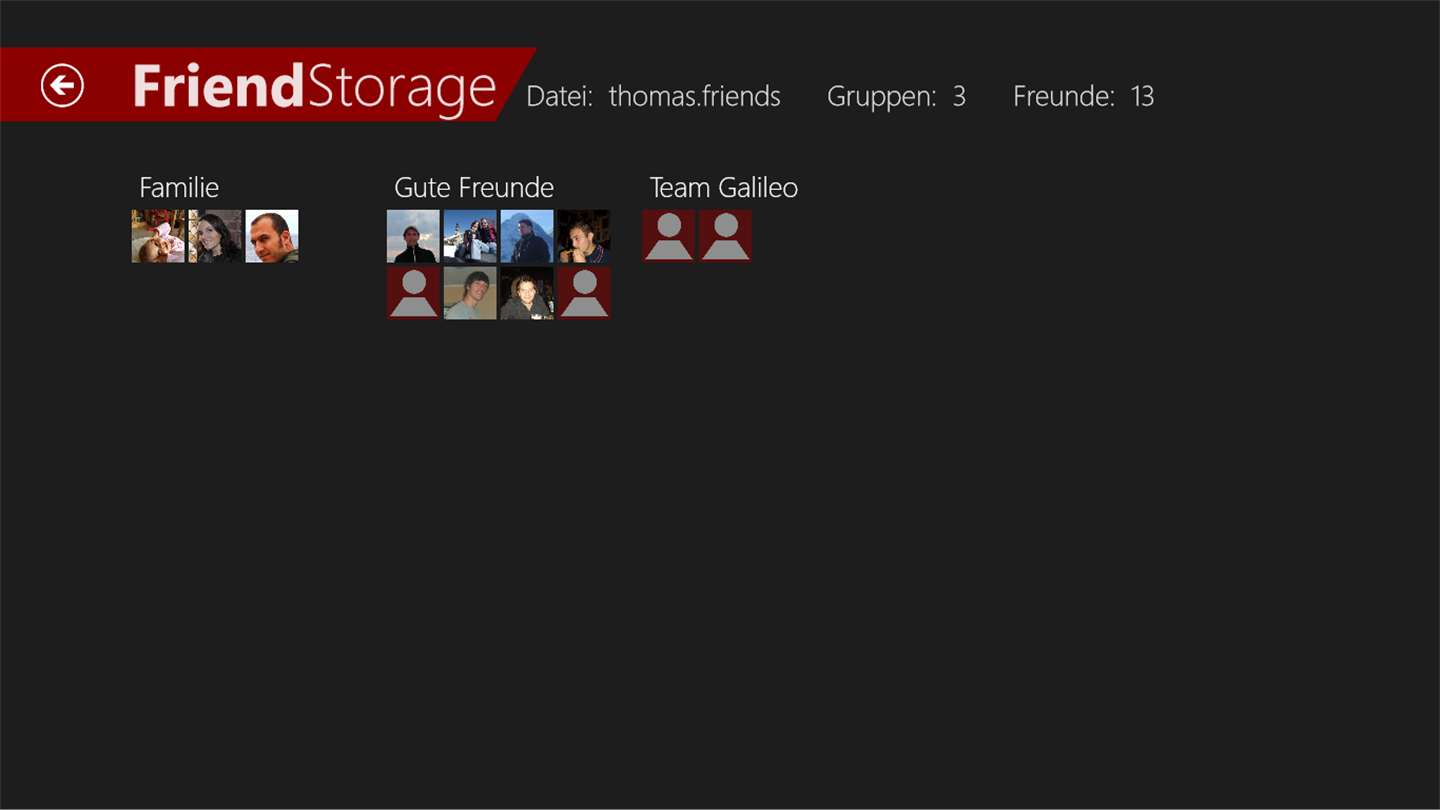Screen dimensions: 1440x810
Task: Select third photo in Gute Freunde bottom row
Action: click(x=527, y=293)
